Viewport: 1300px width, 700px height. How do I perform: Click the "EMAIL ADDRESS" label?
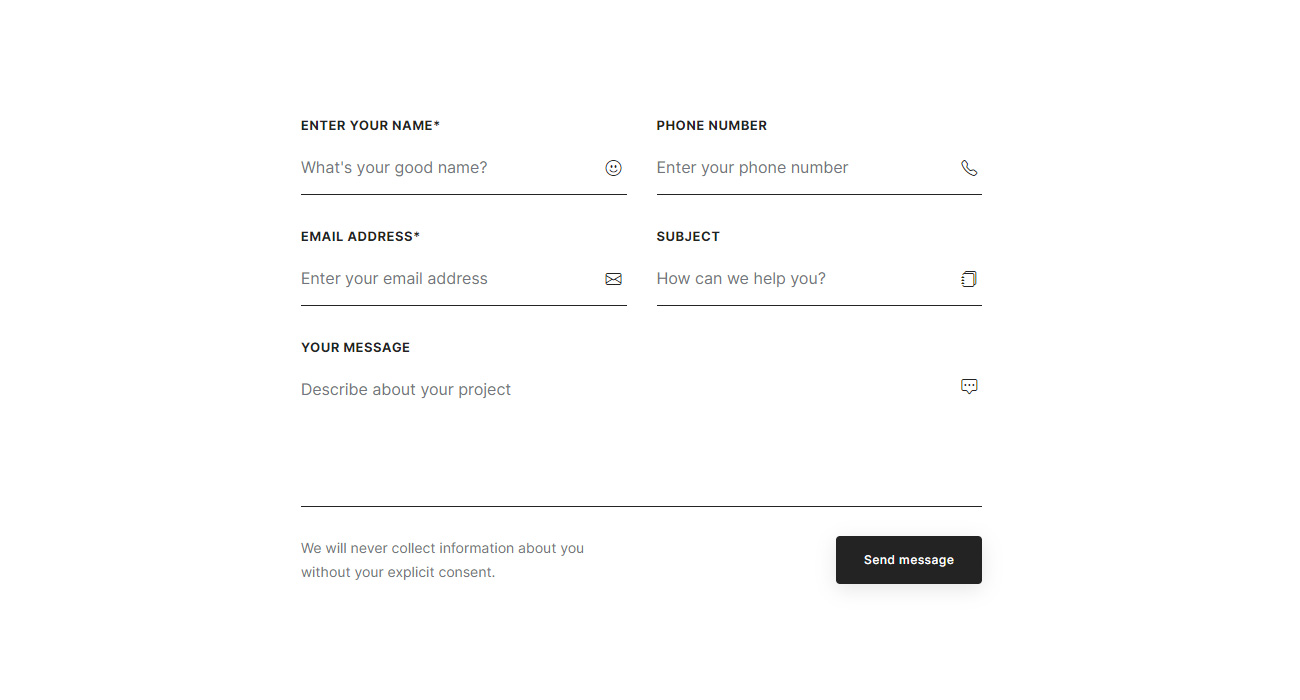(x=356, y=237)
